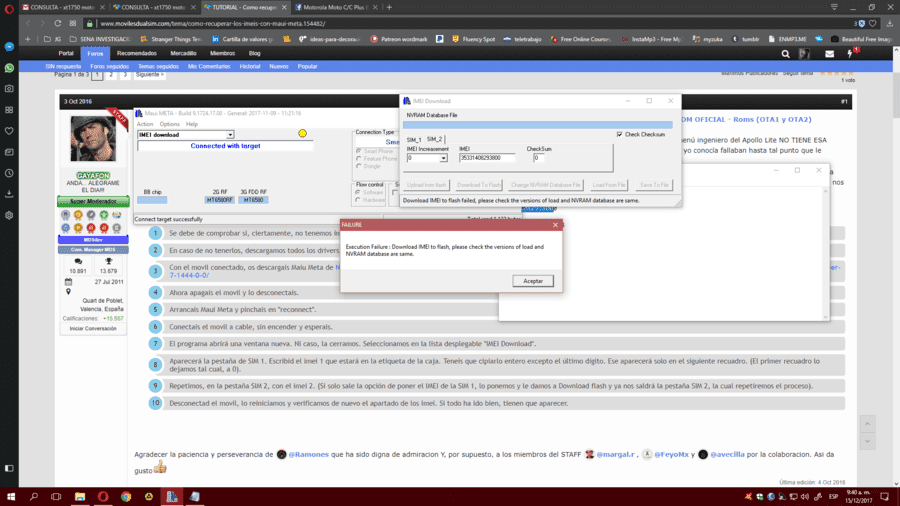900x506 pixels.
Task: Open Options menu in Maui META
Action: 169,124
